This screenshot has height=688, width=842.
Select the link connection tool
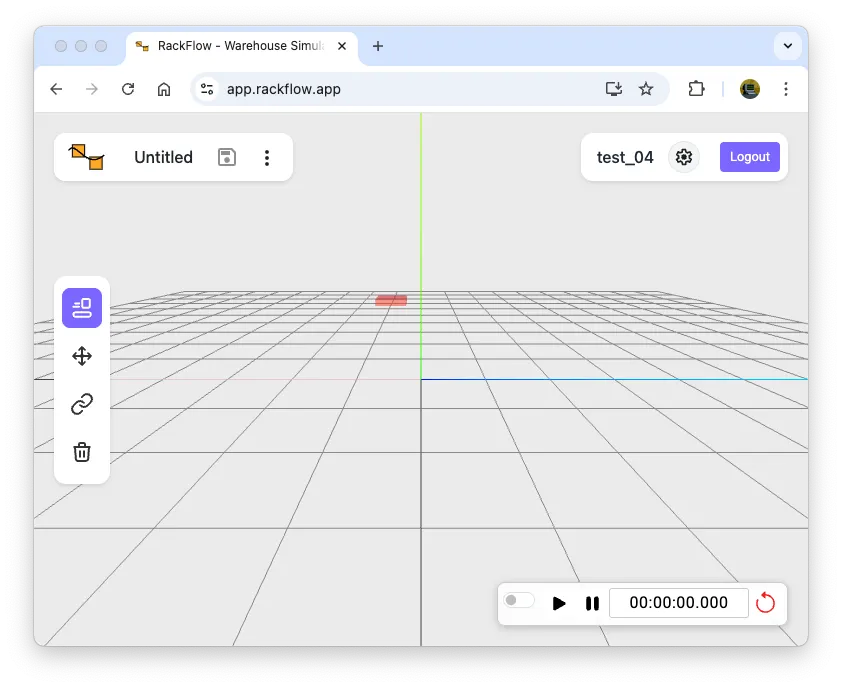pos(81,403)
